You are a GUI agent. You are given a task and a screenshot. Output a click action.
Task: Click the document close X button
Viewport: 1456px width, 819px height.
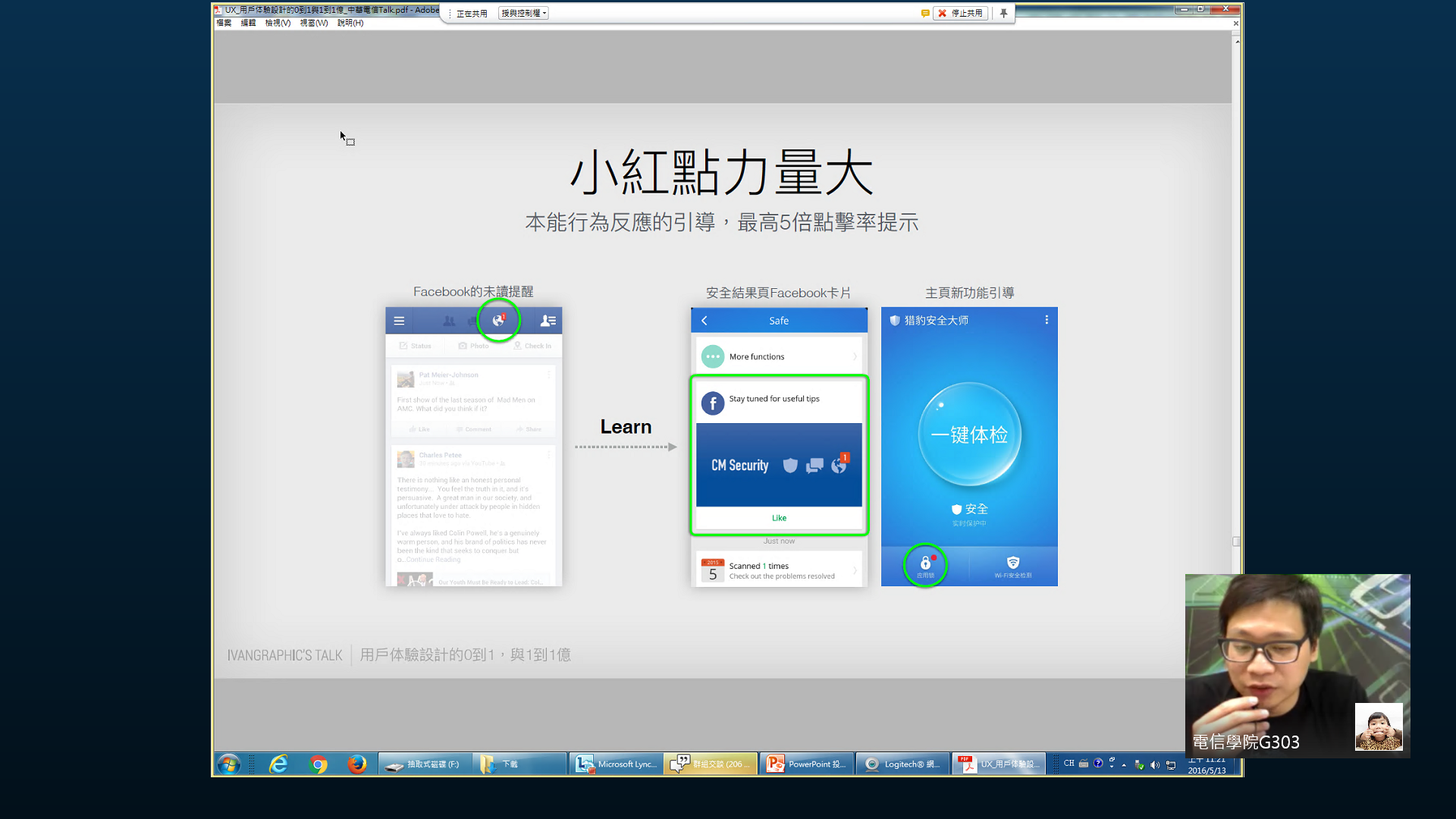click(1235, 24)
